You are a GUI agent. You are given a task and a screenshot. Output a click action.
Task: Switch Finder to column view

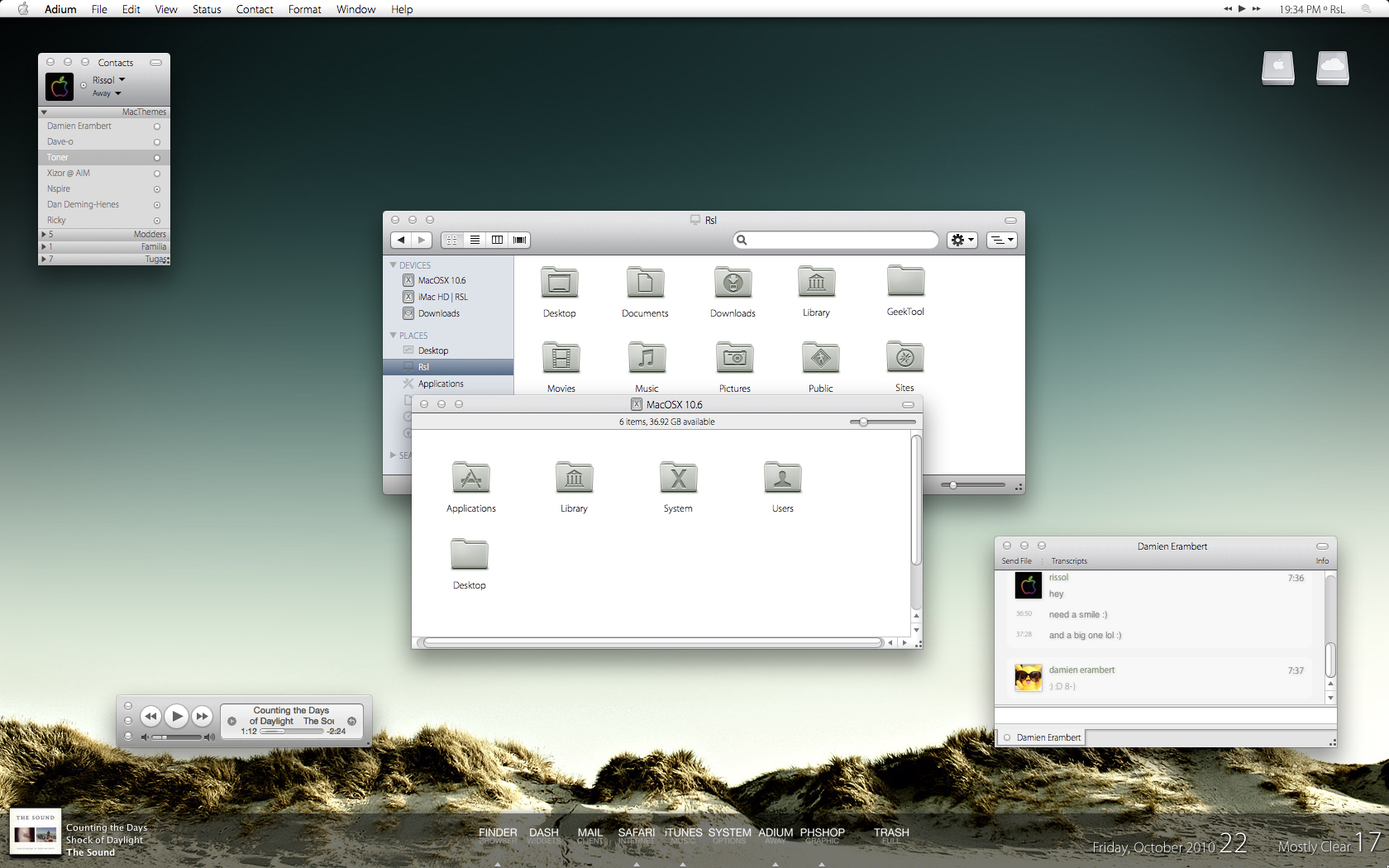[x=497, y=240]
